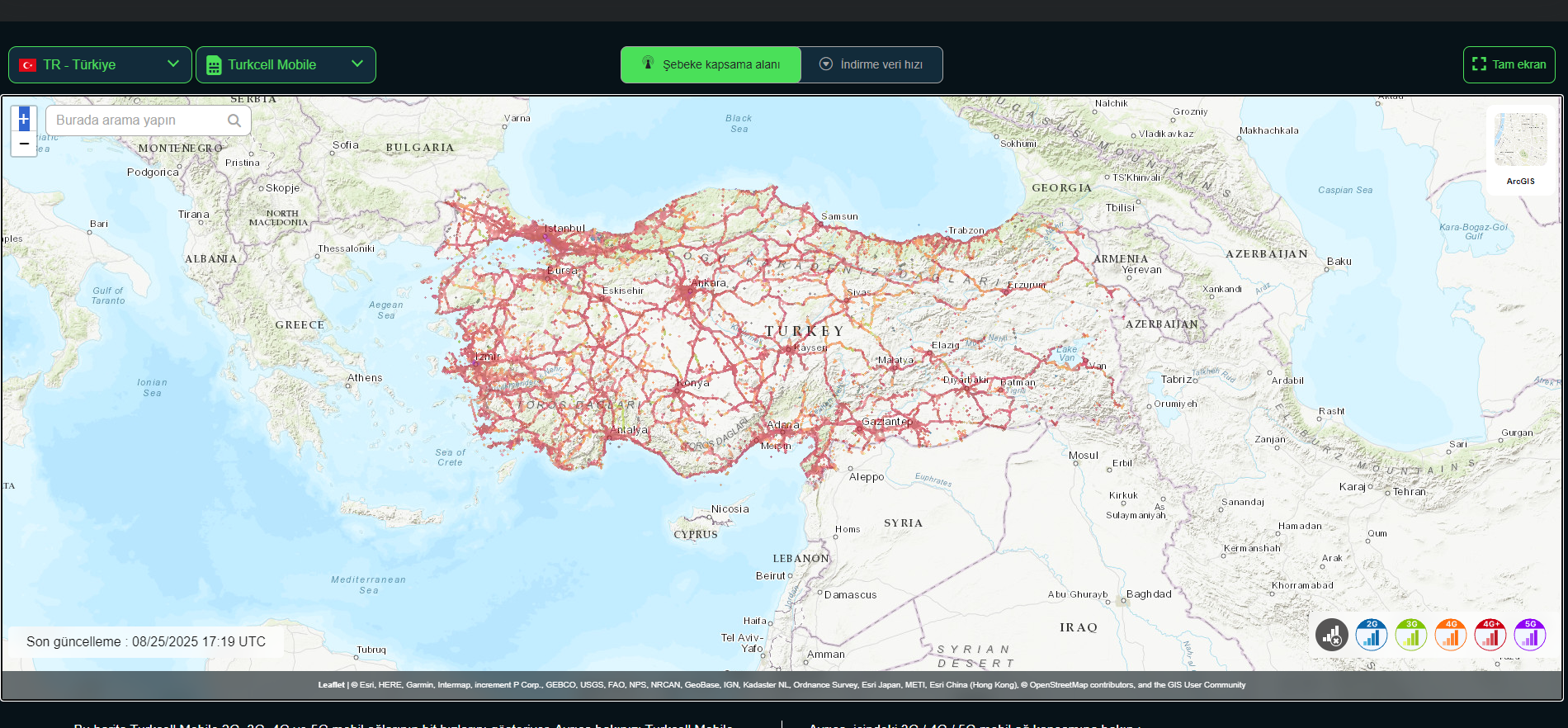The height and width of the screenshot is (728, 1568).
Task: Toggle the red 4G+ coverage layer
Action: (x=1490, y=635)
